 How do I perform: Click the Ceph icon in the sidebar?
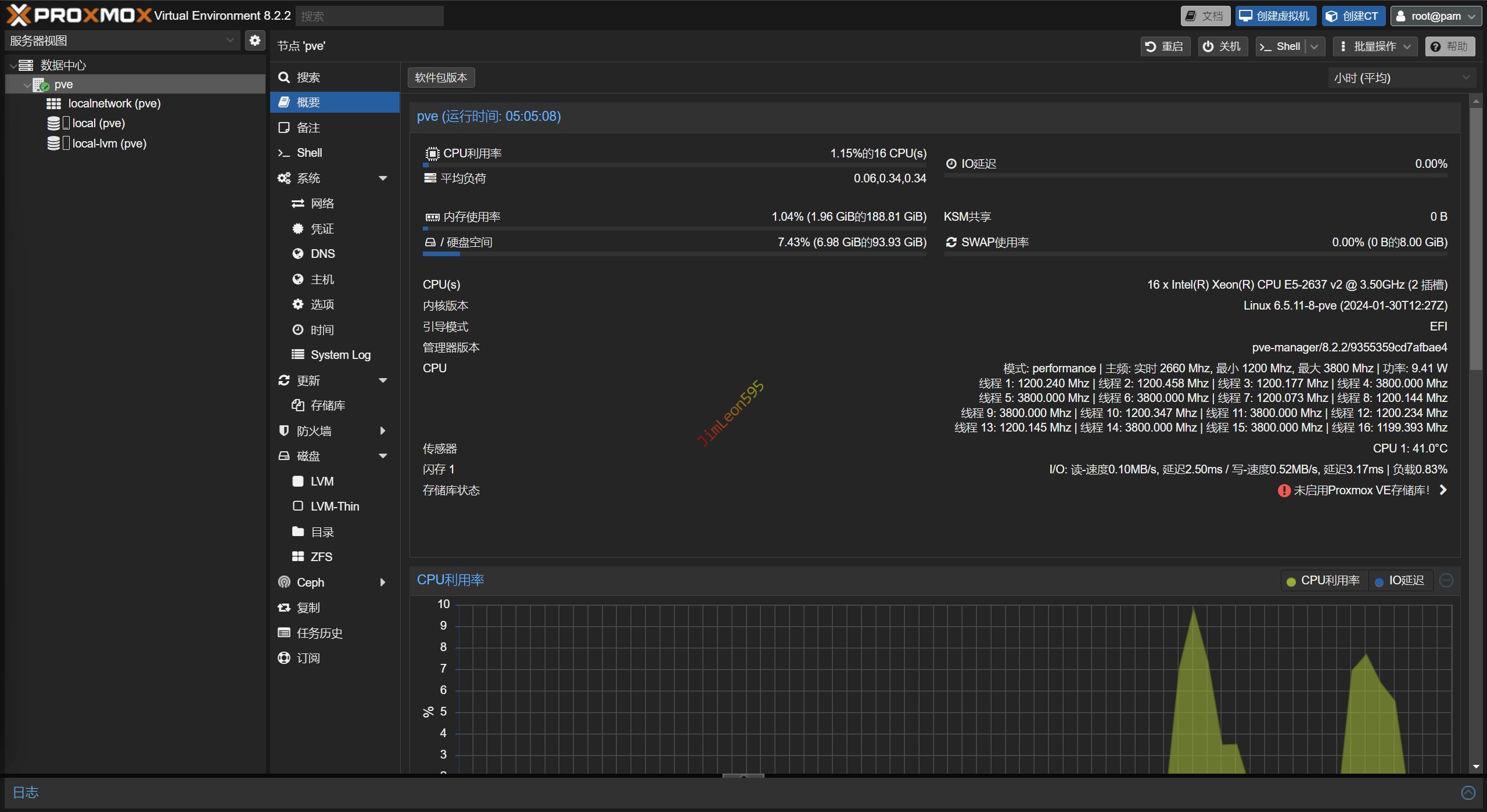click(x=284, y=582)
